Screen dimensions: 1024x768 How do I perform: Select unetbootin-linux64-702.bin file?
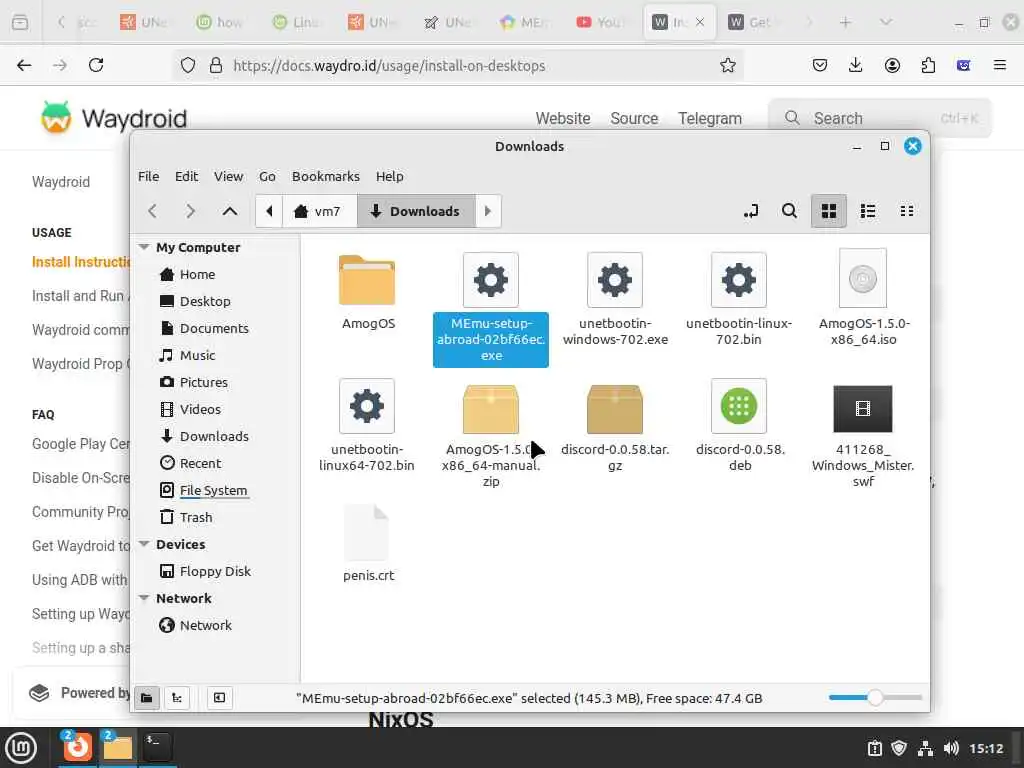pyautogui.click(x=367, y=426)
